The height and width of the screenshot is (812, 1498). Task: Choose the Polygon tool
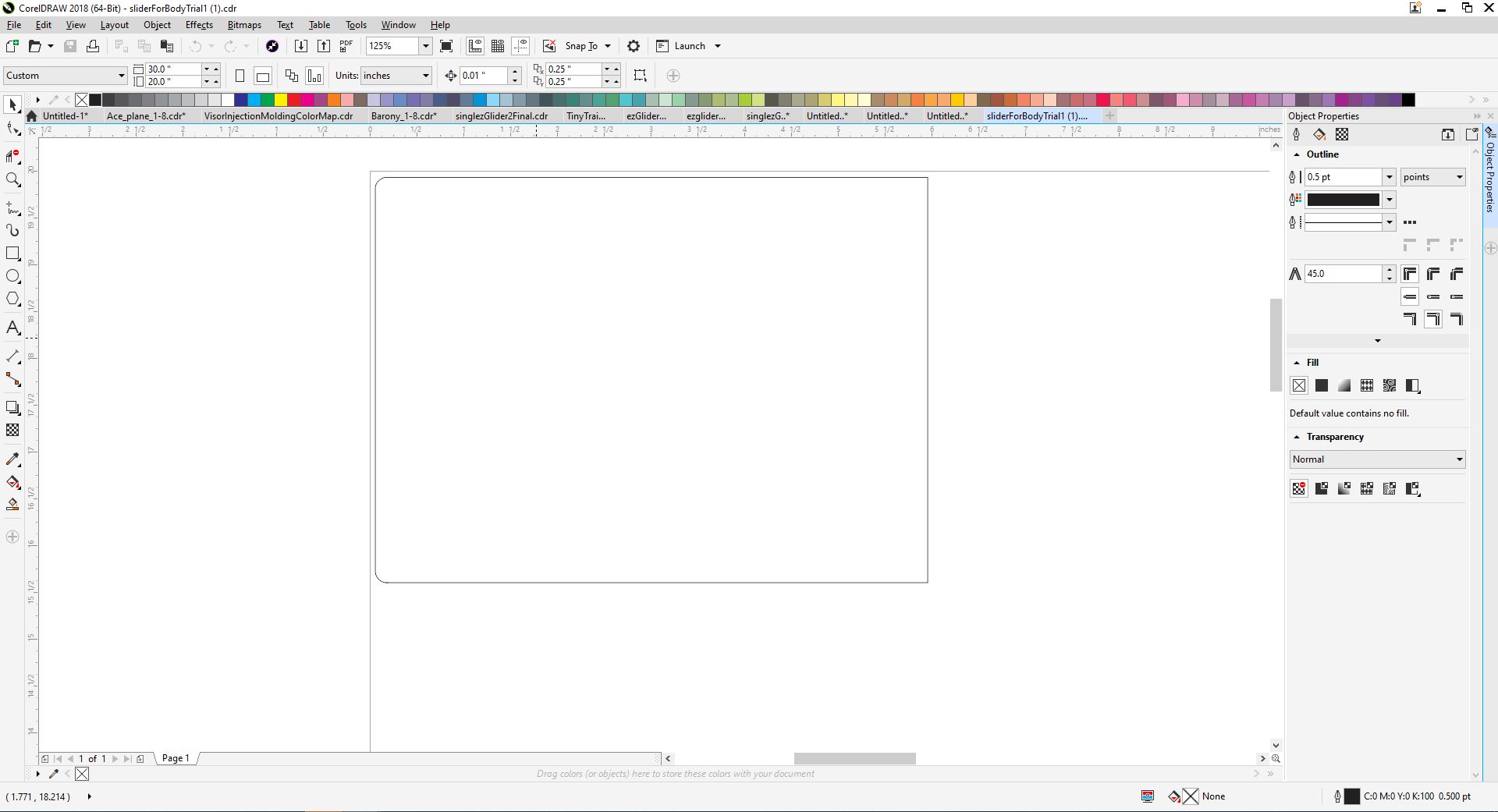(12, 299)
